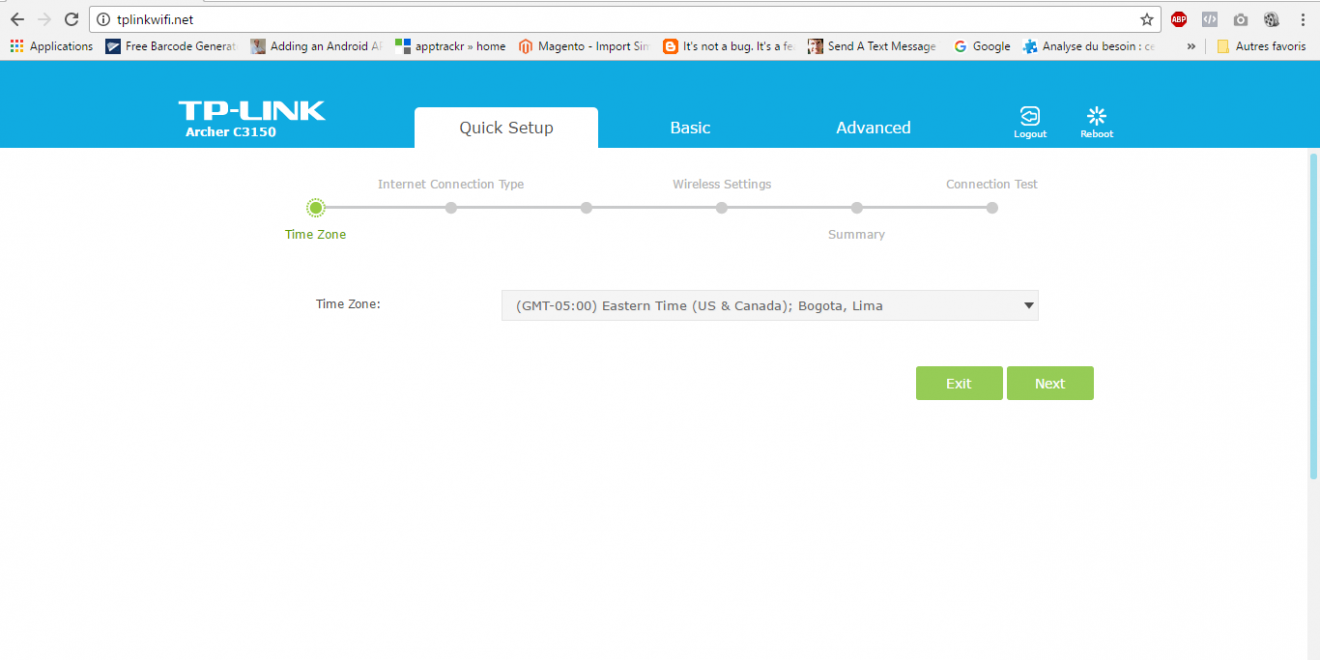Image resolution: width=1320 pixels, height=660 pixels.
Task: Click the Reboot icon
Action: point(1096,121)
